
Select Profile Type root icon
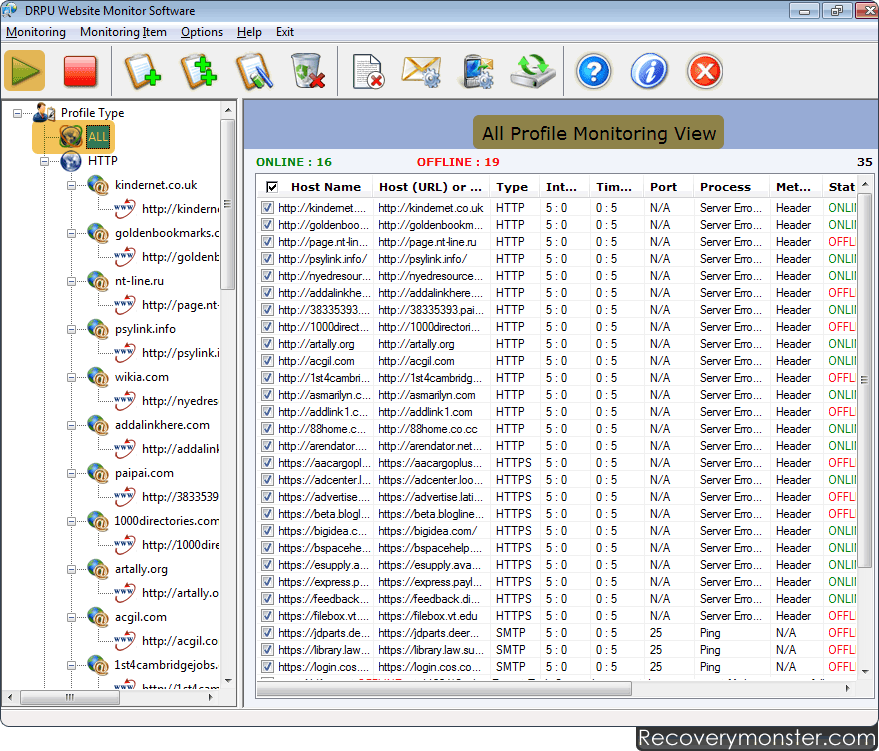pyautogui.click(x=44, y=112)
